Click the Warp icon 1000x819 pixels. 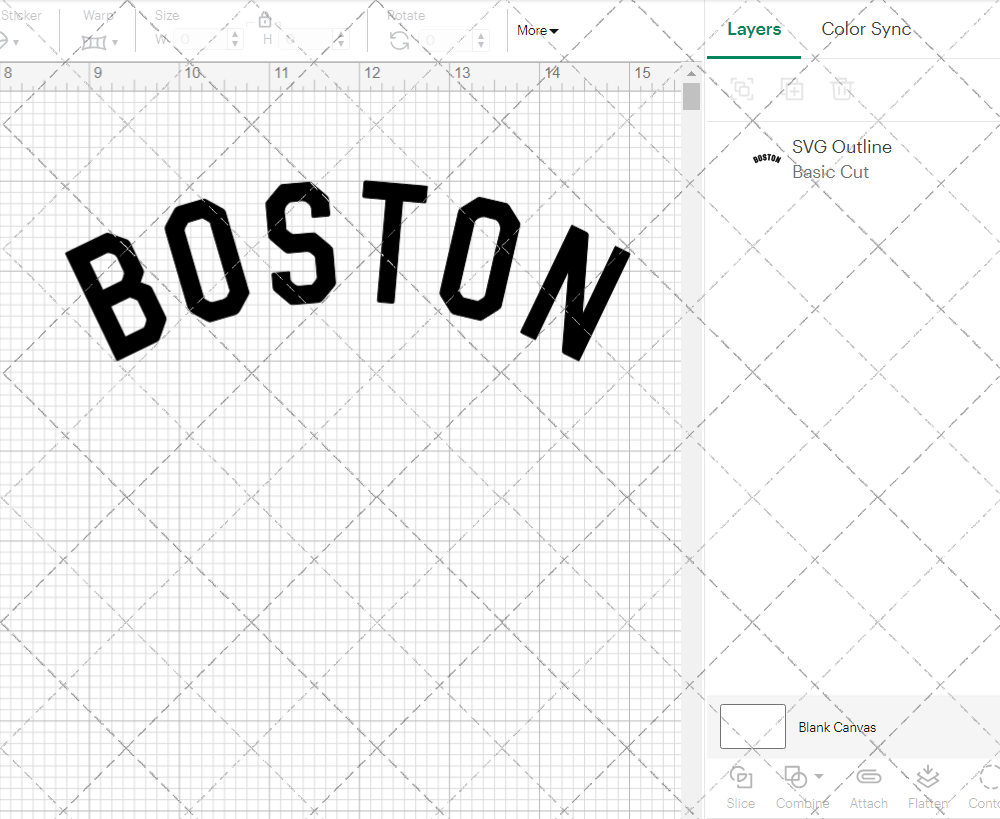[95, 42]
